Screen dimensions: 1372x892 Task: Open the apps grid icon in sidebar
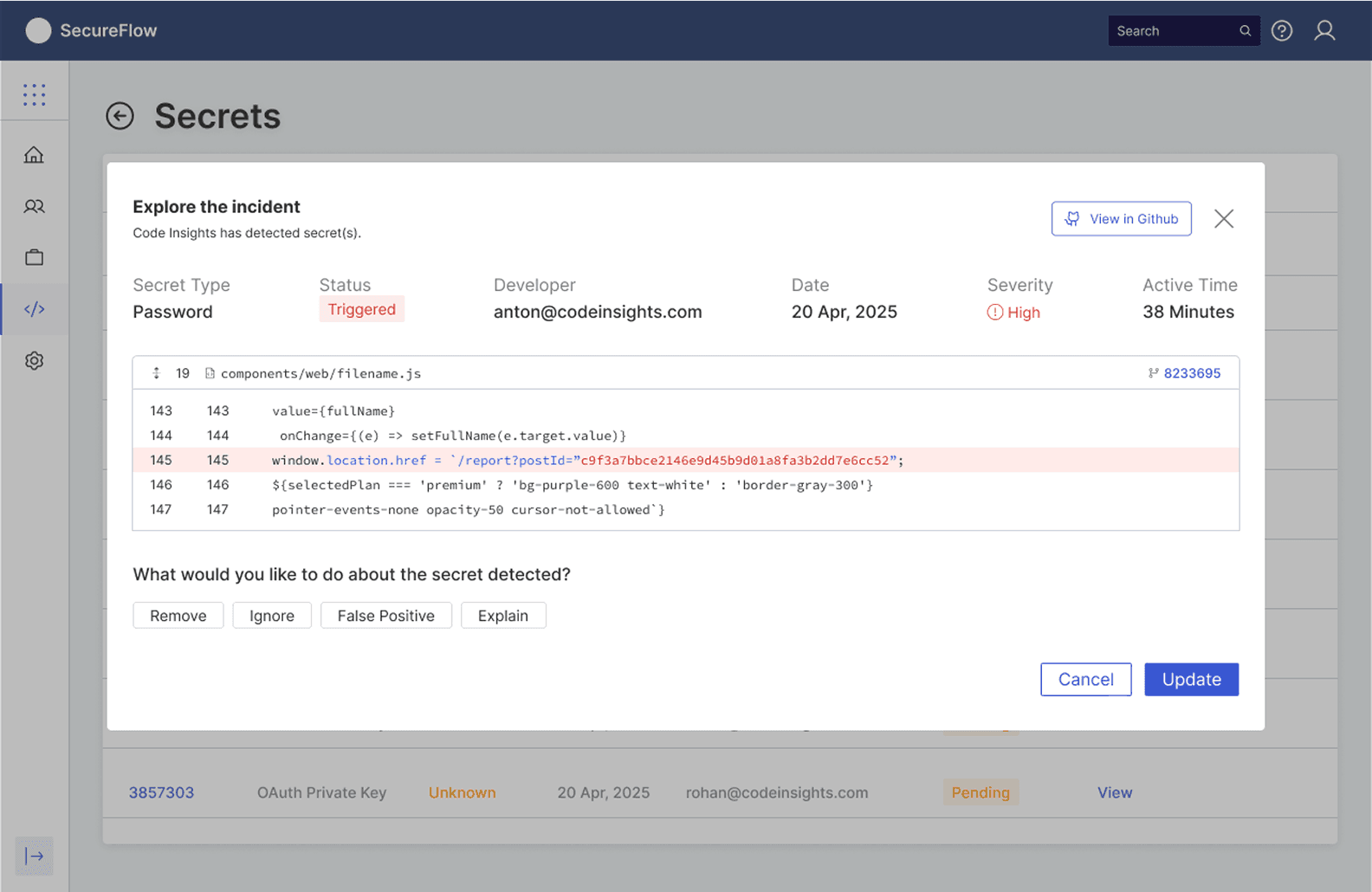point(35,94)
